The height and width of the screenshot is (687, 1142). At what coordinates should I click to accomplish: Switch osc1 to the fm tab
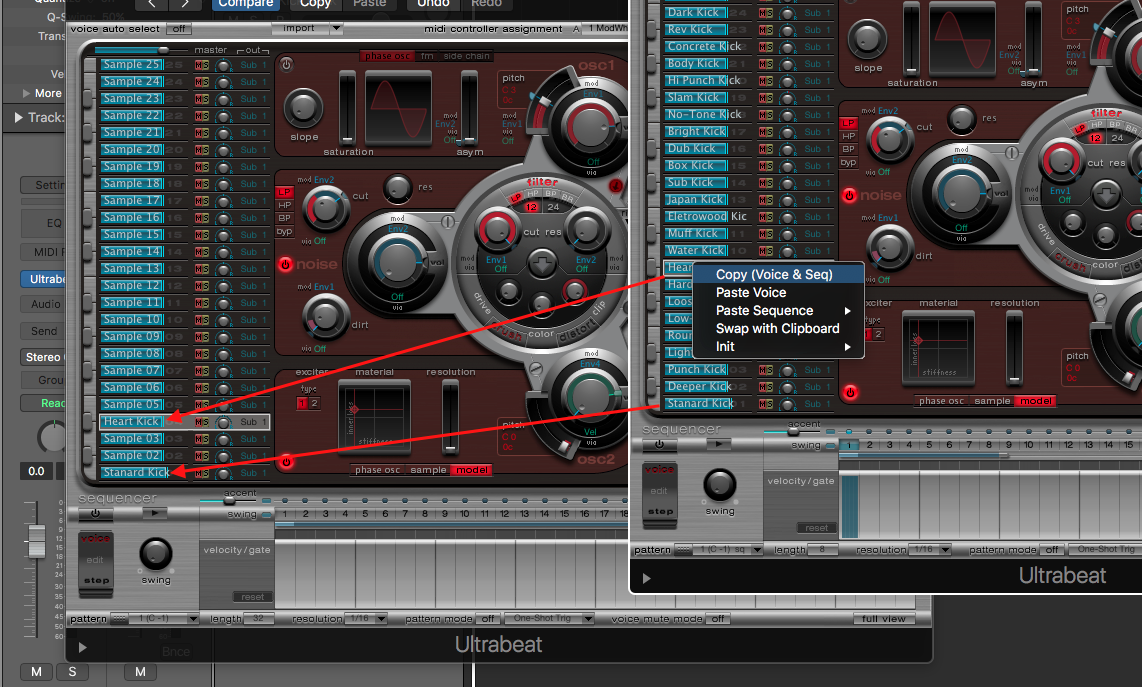coord(428,56)
